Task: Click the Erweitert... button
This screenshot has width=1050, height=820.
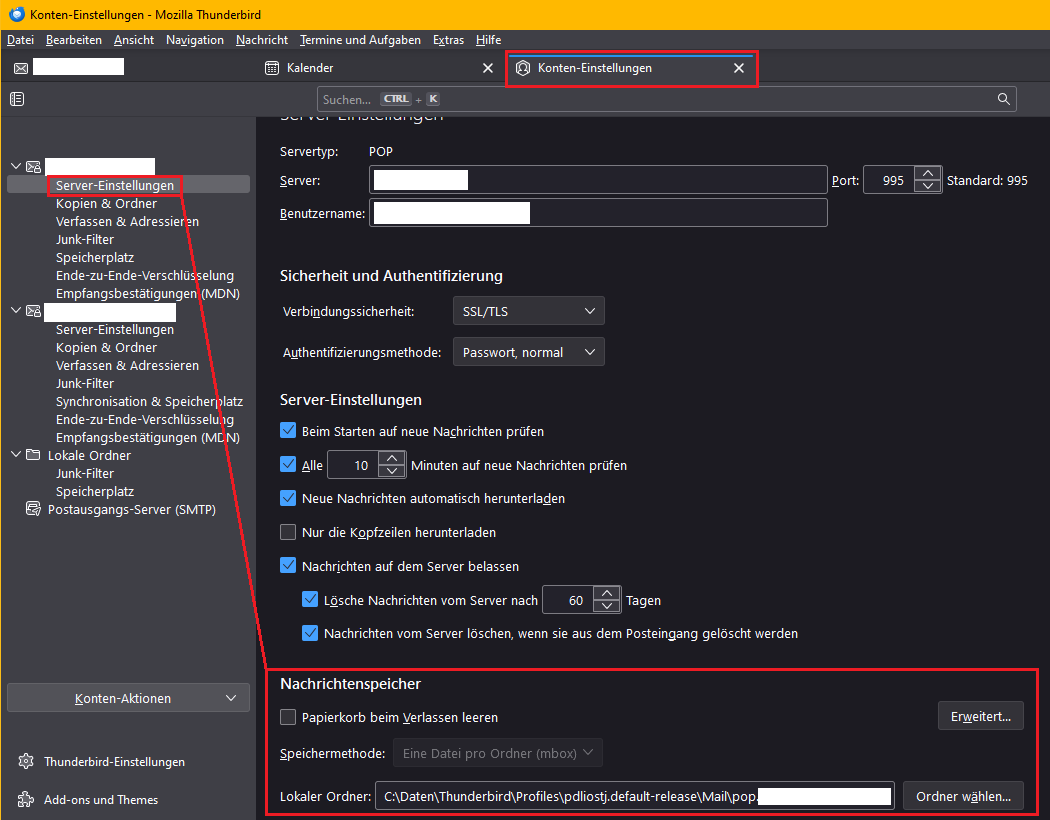Action: [980, 715]
